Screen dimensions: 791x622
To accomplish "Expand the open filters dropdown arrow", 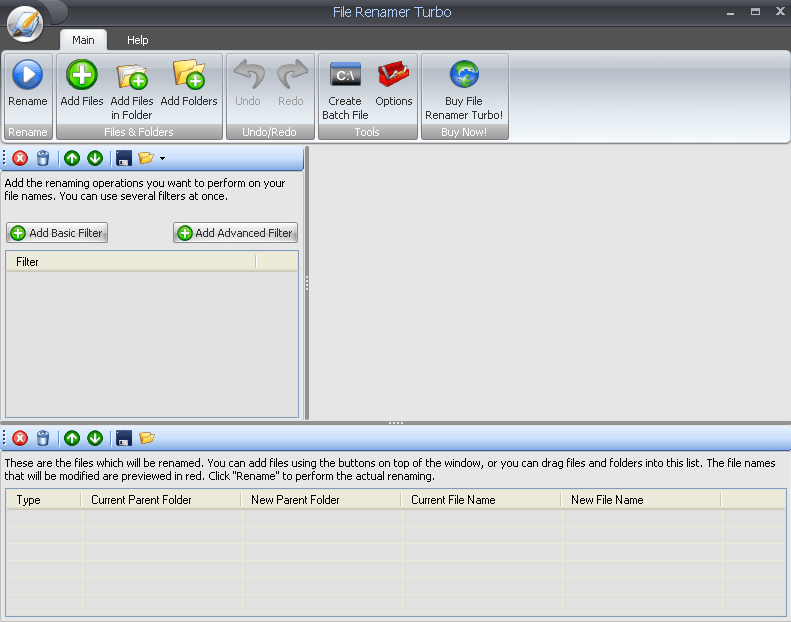I will [162, 158].
